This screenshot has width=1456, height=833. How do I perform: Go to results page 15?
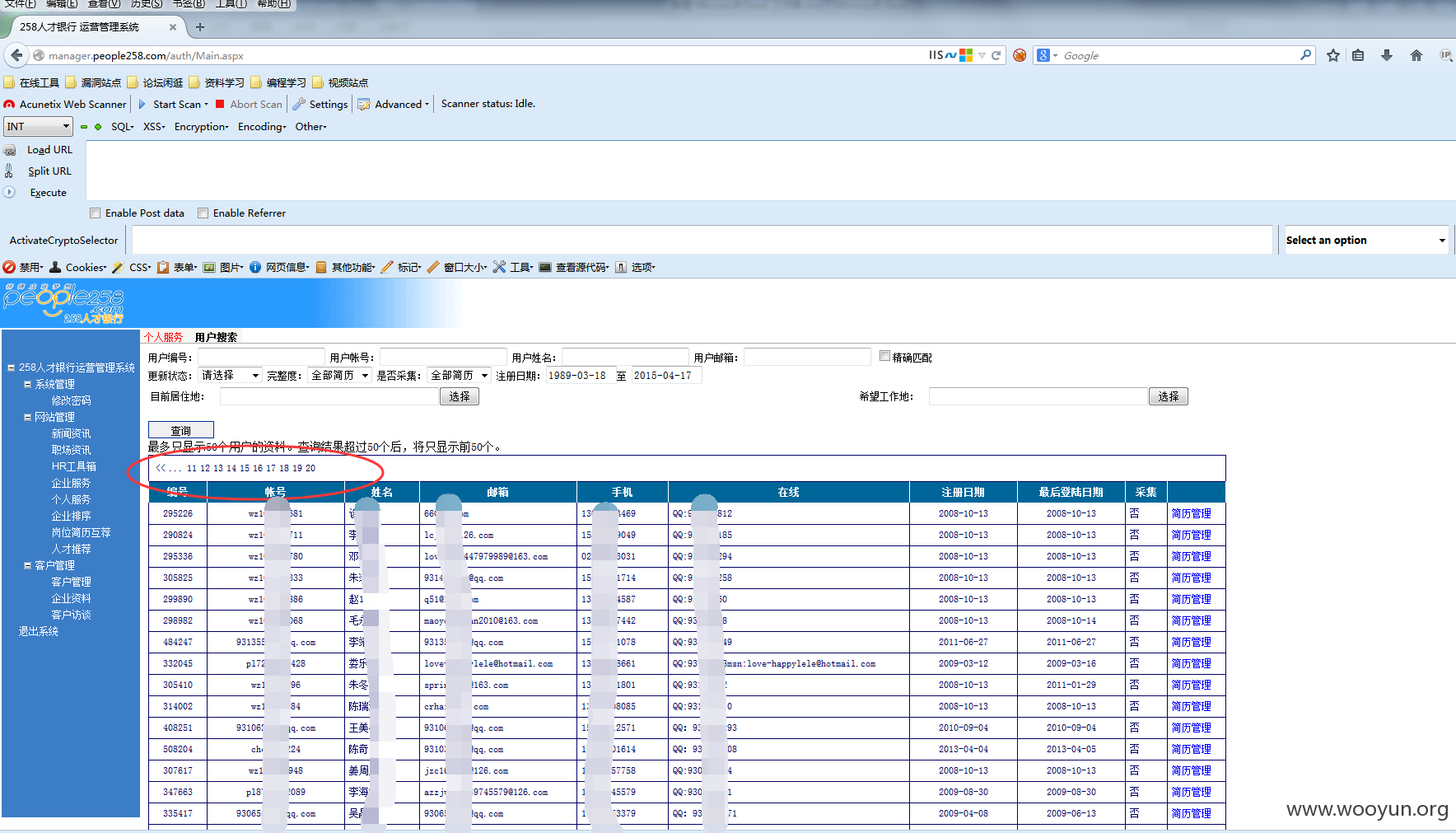point(245,468)
